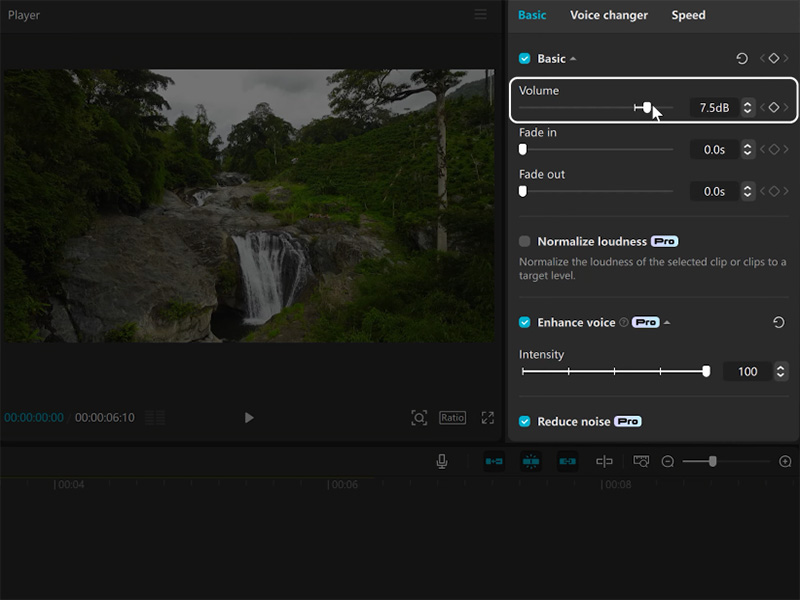
Task: Click the Reduce noise Pro badge
Action: click(x=628, y=421)
